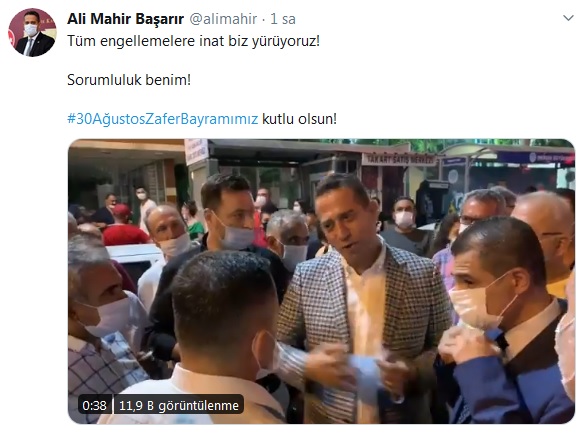Open the Ali Mahir Başarır display name
The height and width of the screenshot is (436, 580).
click(x=125, y=19)
